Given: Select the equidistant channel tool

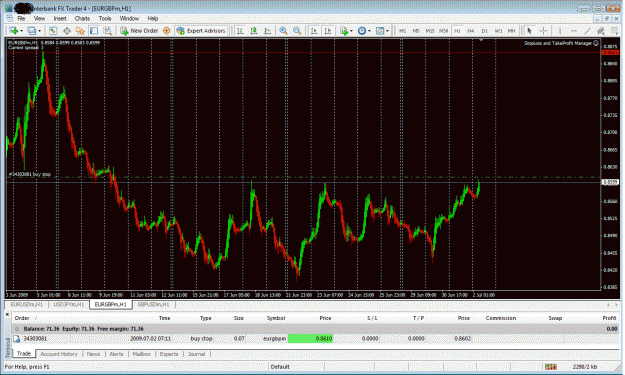Looking at the screenshot, I should 601,31.
